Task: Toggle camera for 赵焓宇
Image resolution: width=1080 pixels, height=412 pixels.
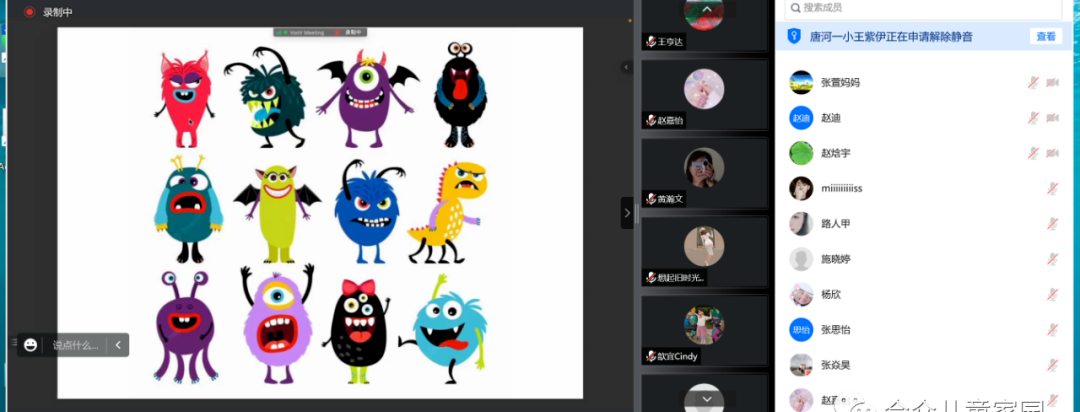Action: click(x=1052, y=153)
